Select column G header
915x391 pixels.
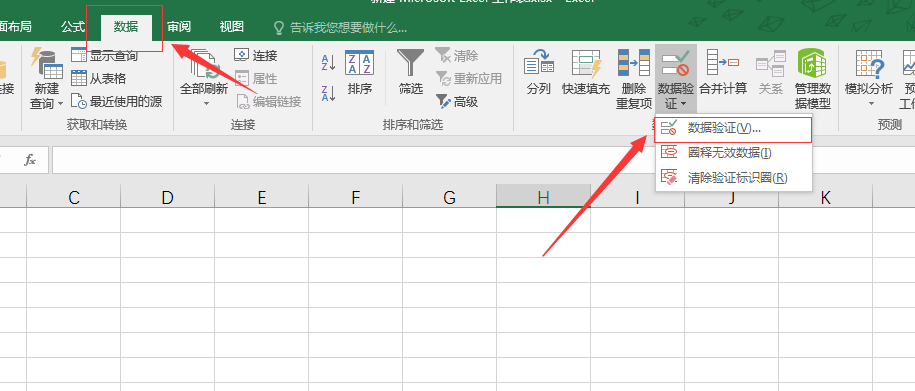[449, 198]
